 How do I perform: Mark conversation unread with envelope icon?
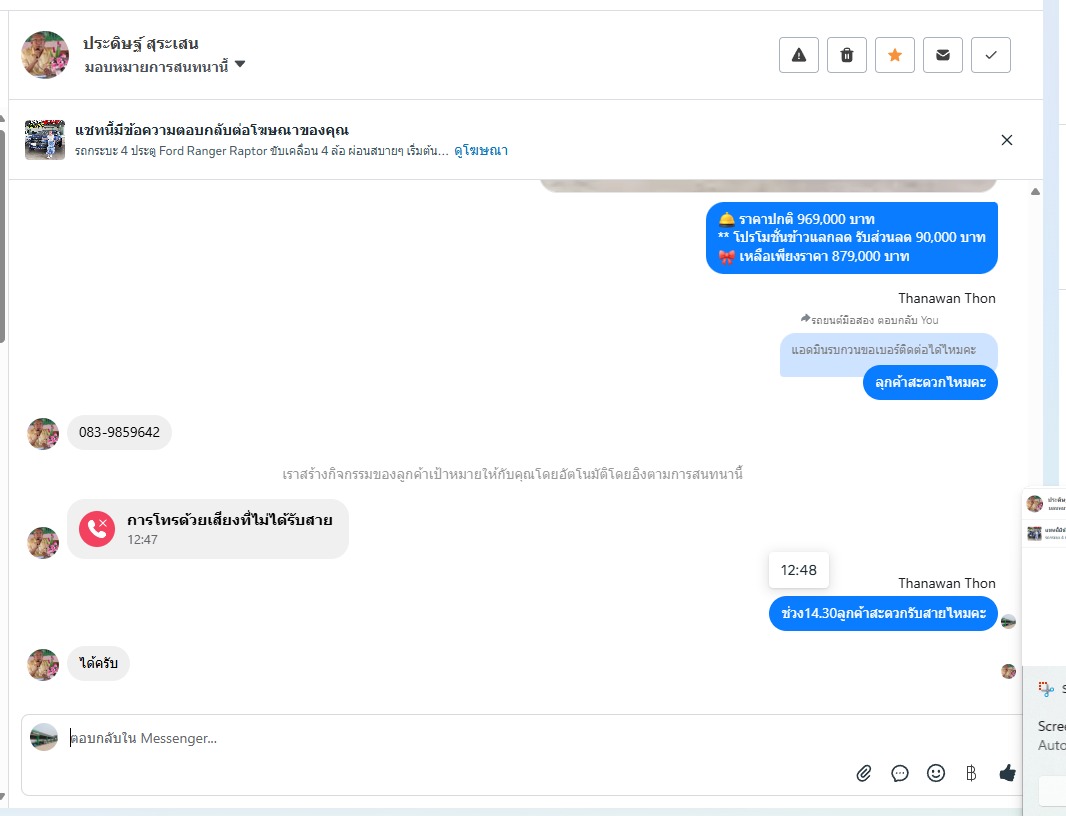click(x=942, y=55)
